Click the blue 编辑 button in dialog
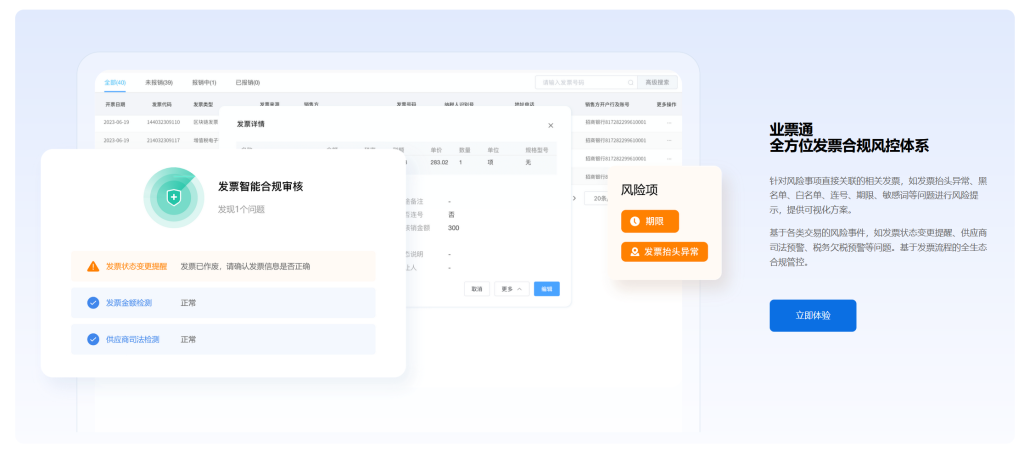 [546, 289]
